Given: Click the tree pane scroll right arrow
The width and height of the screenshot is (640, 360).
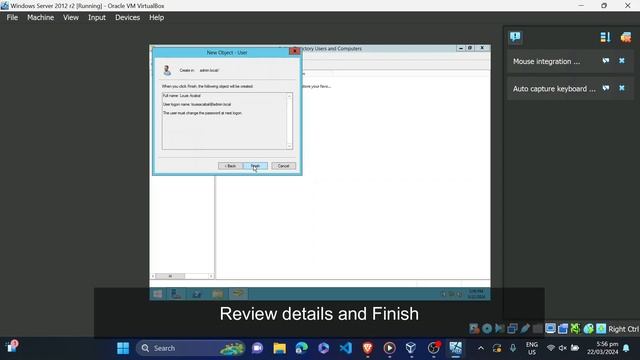Looking at the screenshot, I should [211, 276].
